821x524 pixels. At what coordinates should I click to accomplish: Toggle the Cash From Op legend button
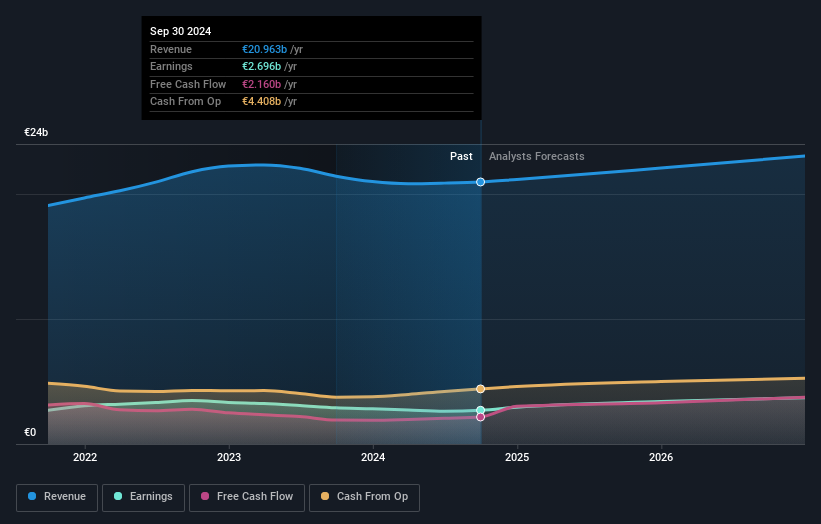pyautogui.click(x=364, y=497)
